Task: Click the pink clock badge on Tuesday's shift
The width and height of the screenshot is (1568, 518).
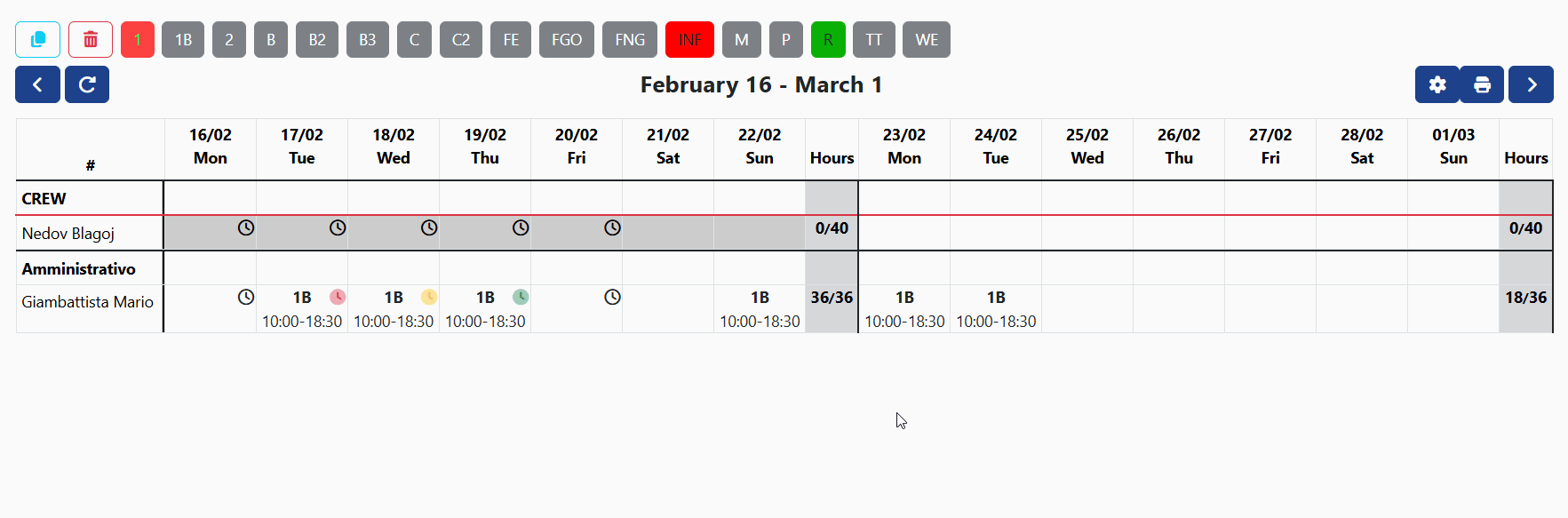Action: (338, 297)
